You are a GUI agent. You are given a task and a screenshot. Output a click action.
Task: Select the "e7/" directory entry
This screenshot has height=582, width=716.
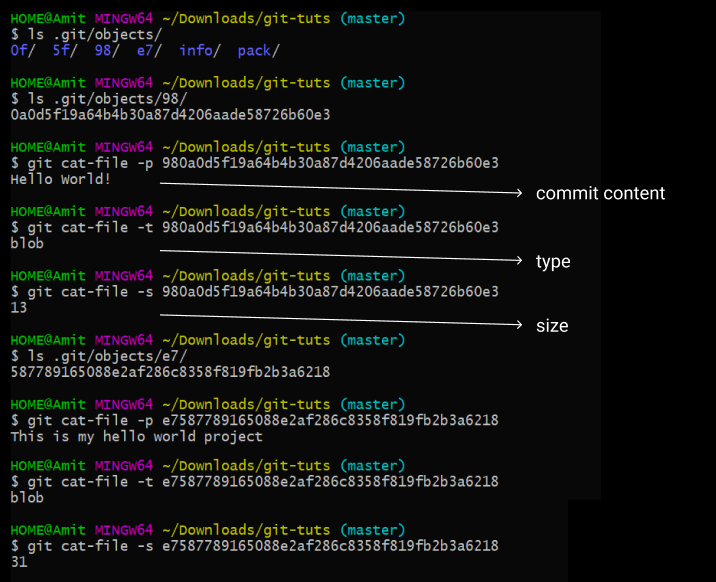[x=149, y=50]
